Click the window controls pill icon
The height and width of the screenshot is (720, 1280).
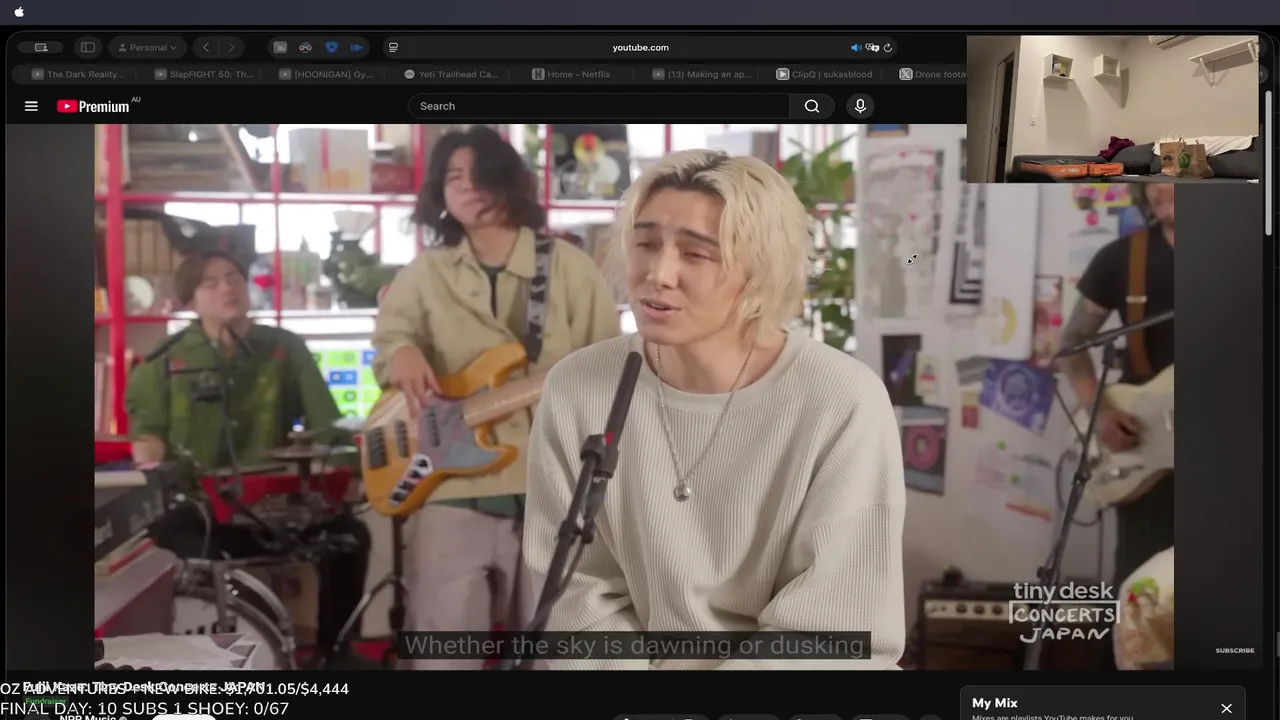click(x=41, y=47)
